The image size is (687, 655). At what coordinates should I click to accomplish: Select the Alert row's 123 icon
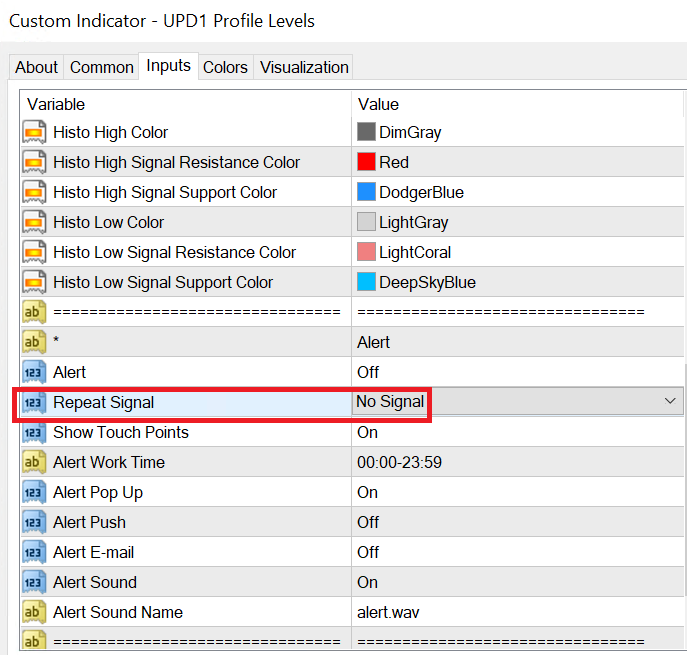coord(34,372)
